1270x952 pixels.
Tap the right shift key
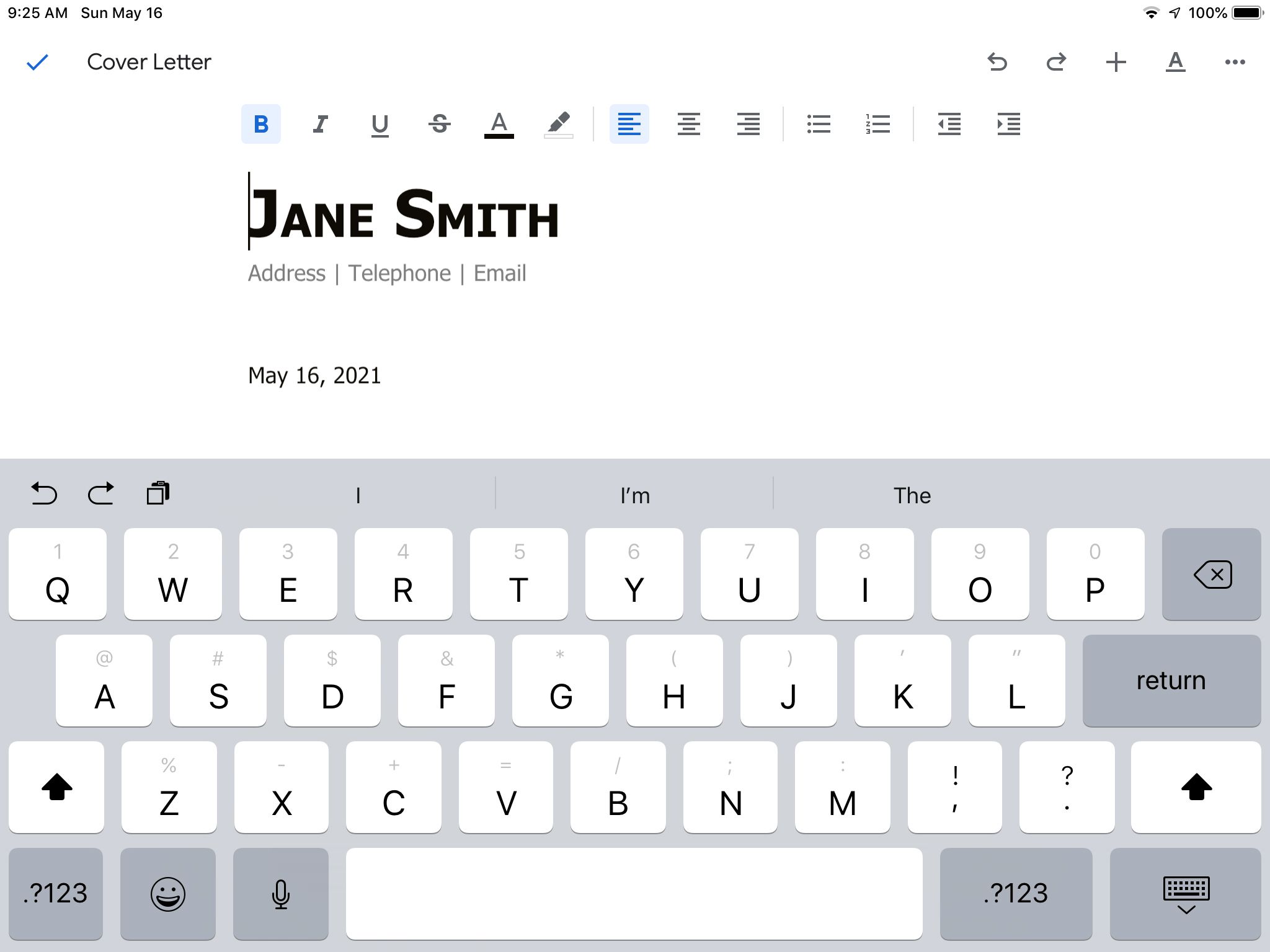[x=1196, y=787]
